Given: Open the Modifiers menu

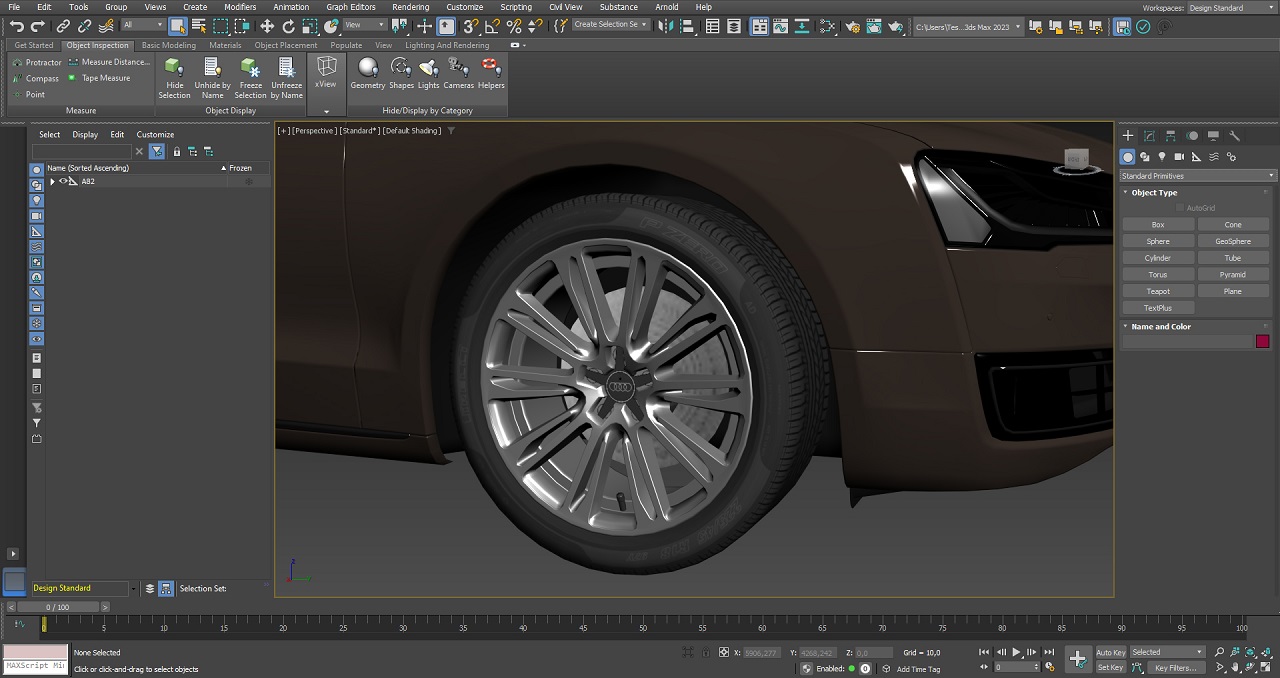Looking at the screenshot, I should (240, 7).
